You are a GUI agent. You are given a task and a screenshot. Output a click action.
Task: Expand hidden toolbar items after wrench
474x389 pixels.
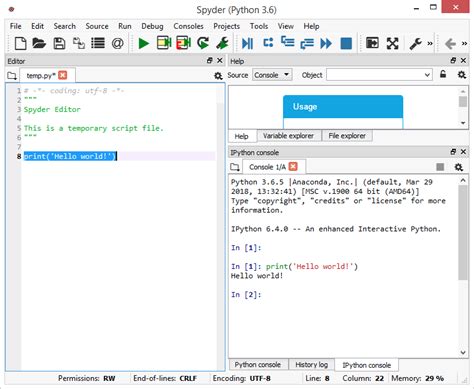pos(430,43)
